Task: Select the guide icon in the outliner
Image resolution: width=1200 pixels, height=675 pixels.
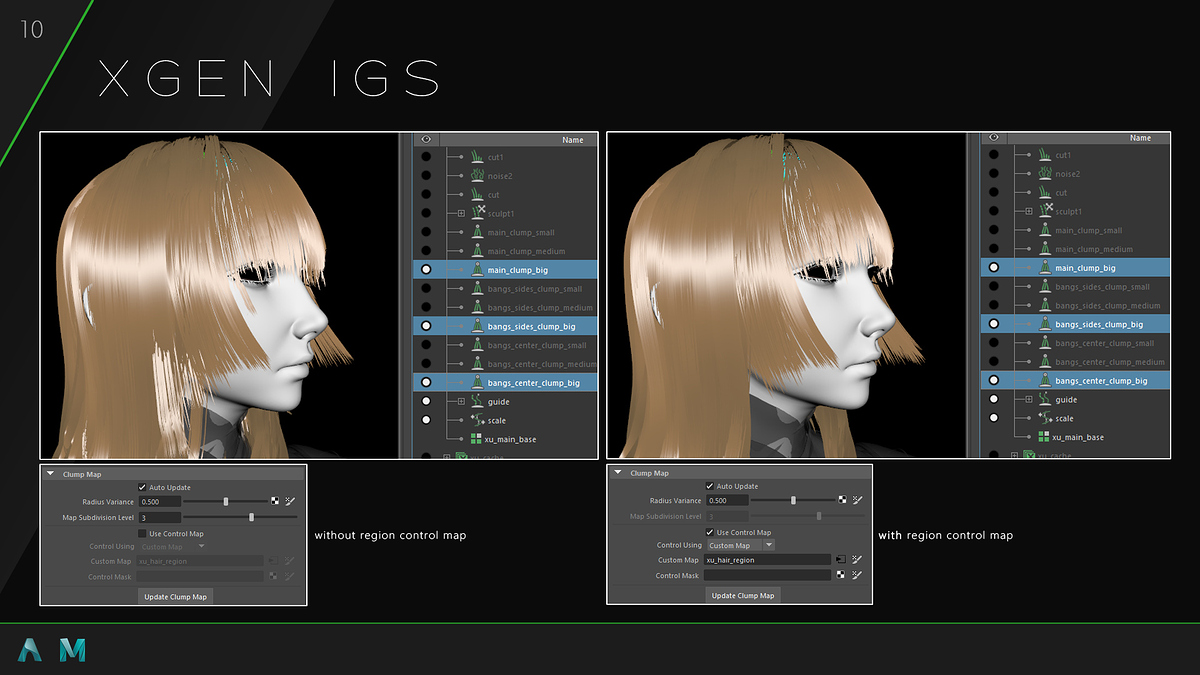Action: point(475,402)
